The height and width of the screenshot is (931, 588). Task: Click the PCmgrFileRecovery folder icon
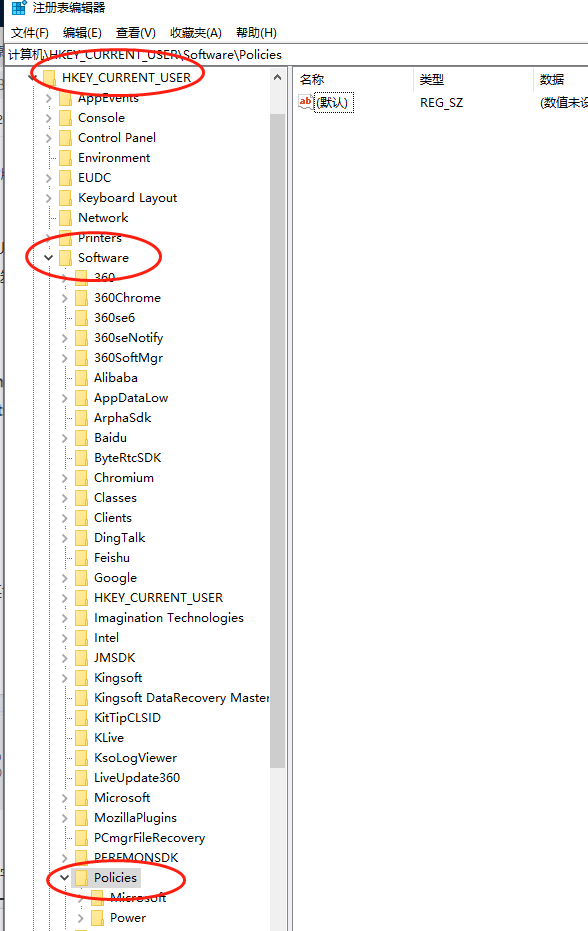coord(82,838)
